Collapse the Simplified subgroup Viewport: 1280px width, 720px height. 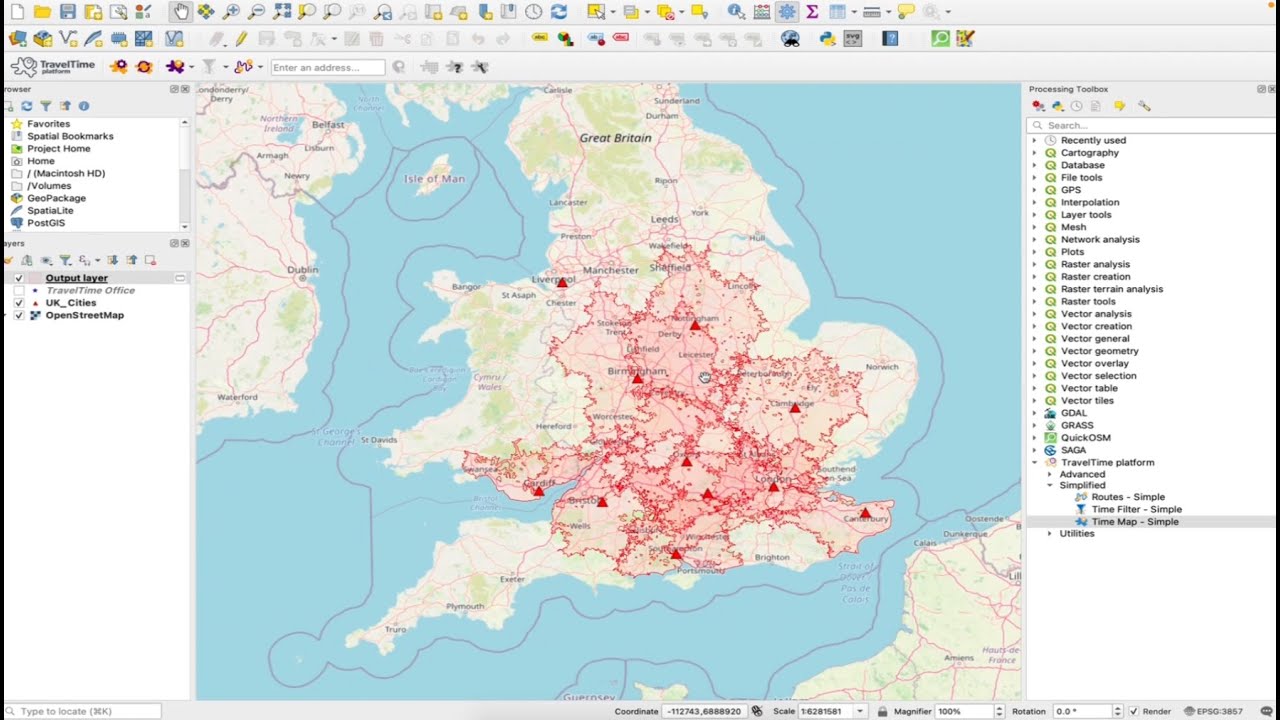coord(1050,486)
